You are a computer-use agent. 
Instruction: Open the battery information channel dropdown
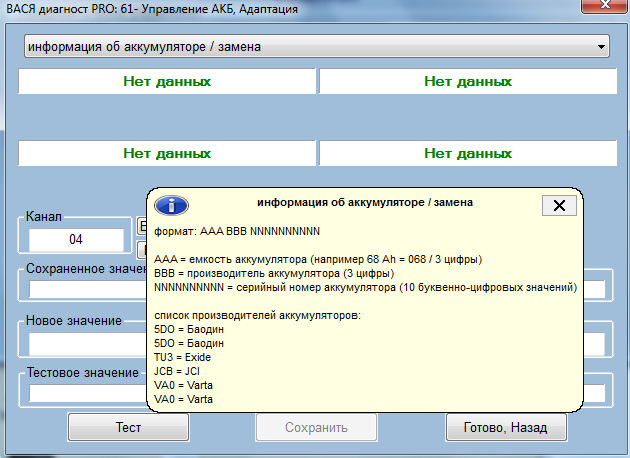(317, 46)
